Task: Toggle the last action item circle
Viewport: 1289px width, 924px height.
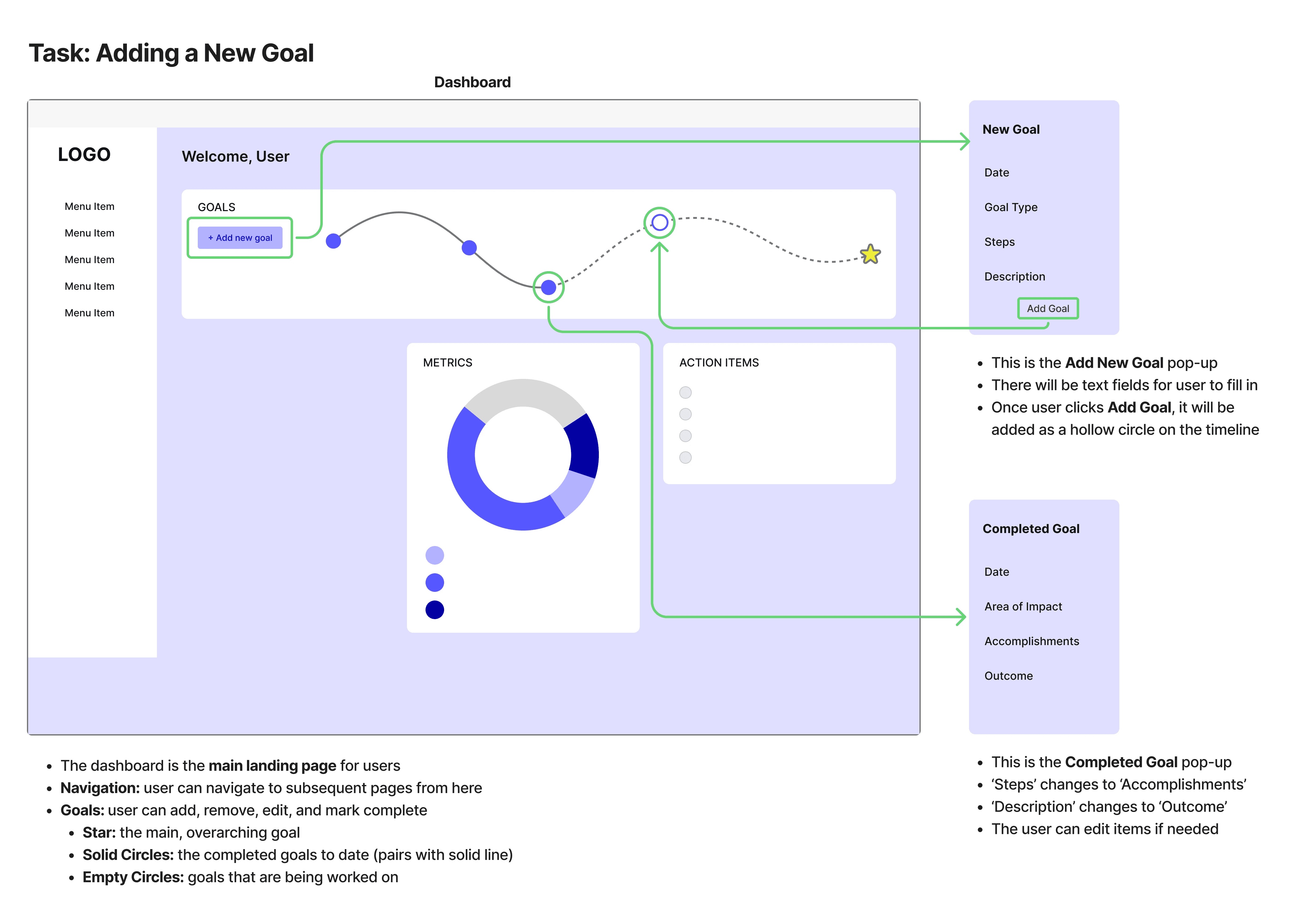Action: (686, 457)
